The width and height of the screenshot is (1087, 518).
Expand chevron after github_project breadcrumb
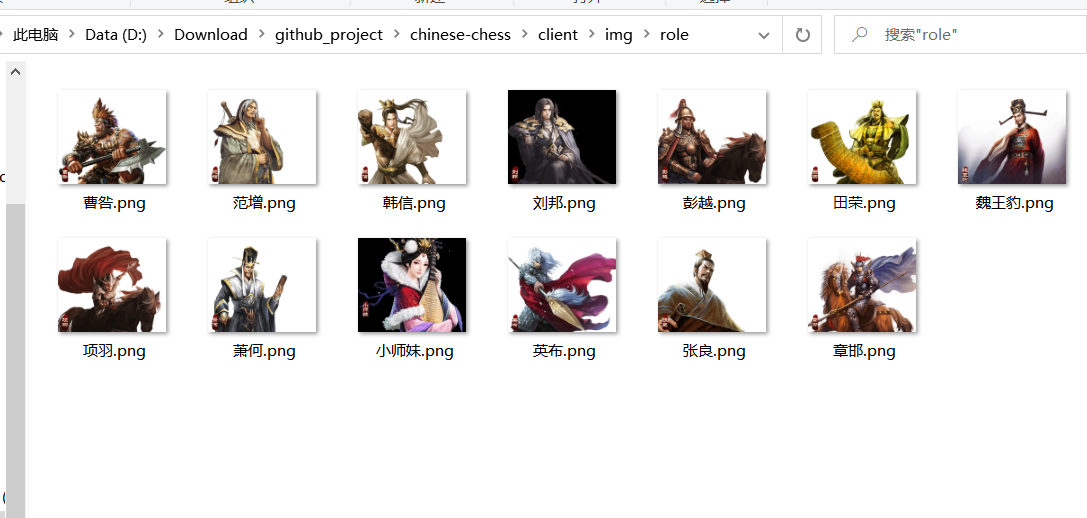[397, 35]
